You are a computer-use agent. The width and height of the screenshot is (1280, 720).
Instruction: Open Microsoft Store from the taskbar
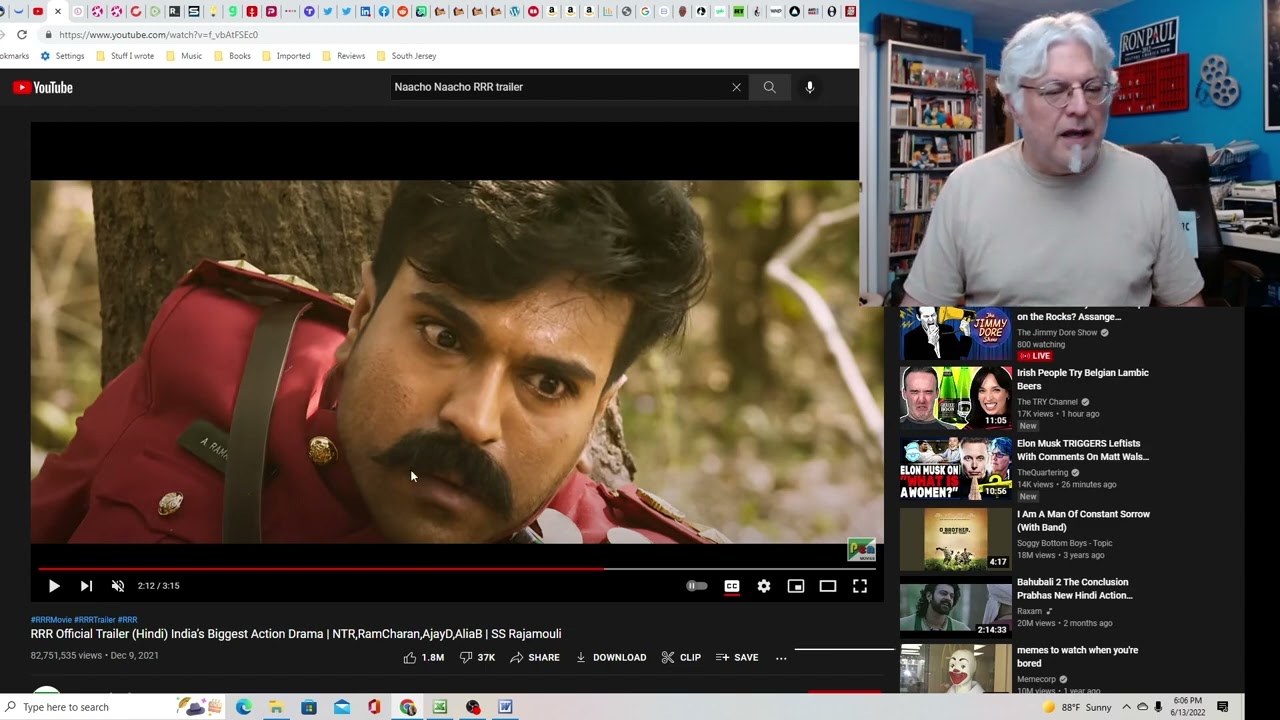point(309,707)
